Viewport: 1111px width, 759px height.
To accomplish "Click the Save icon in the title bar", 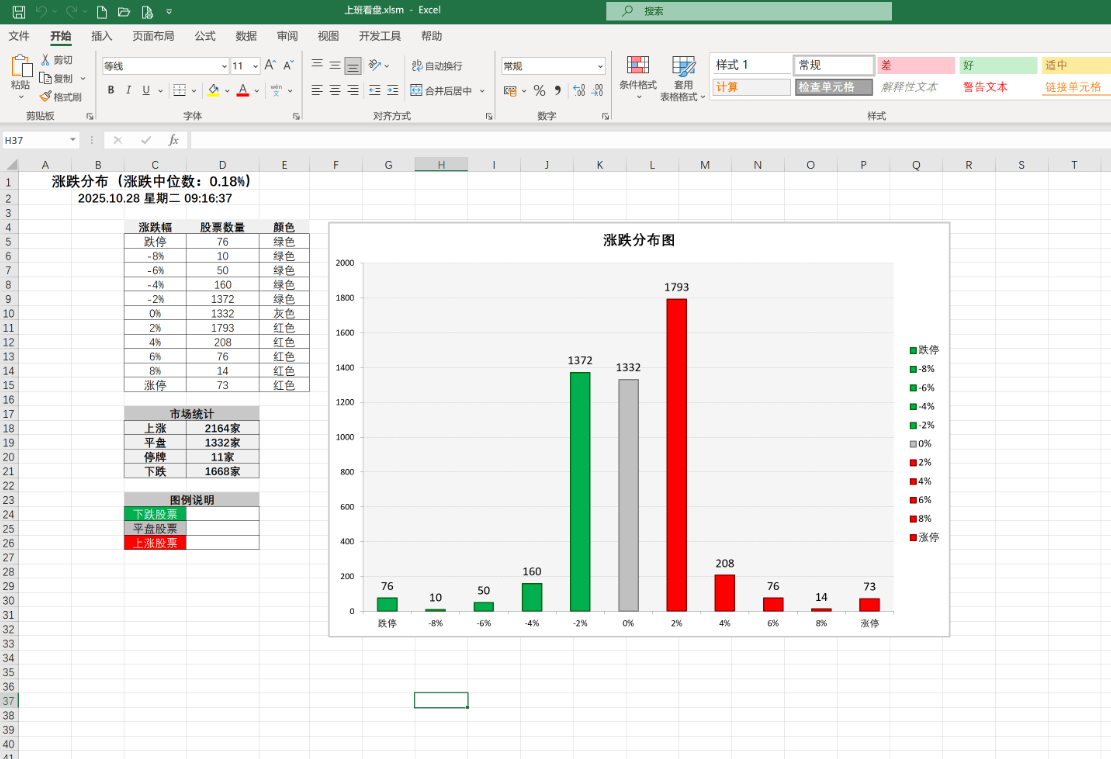I will coord(19,11).
